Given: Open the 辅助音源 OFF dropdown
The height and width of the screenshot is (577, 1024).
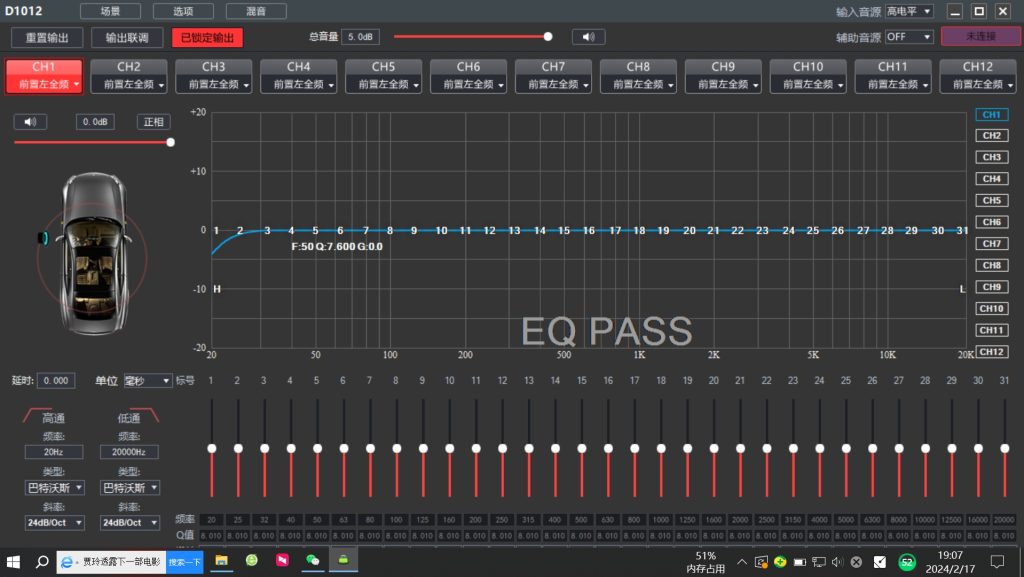Looking at the screenshot, I should [908, 37].
